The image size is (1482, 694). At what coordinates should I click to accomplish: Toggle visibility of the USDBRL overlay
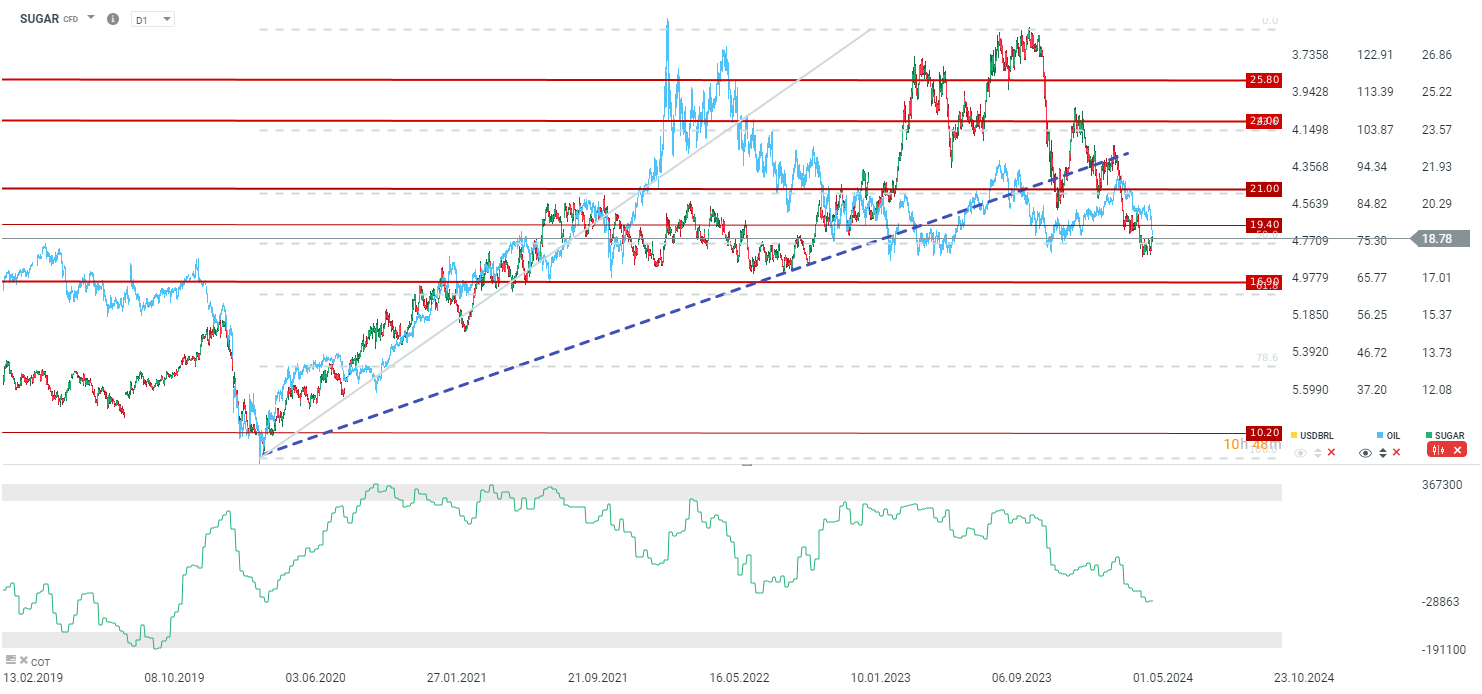click(x=1300, y=453)
